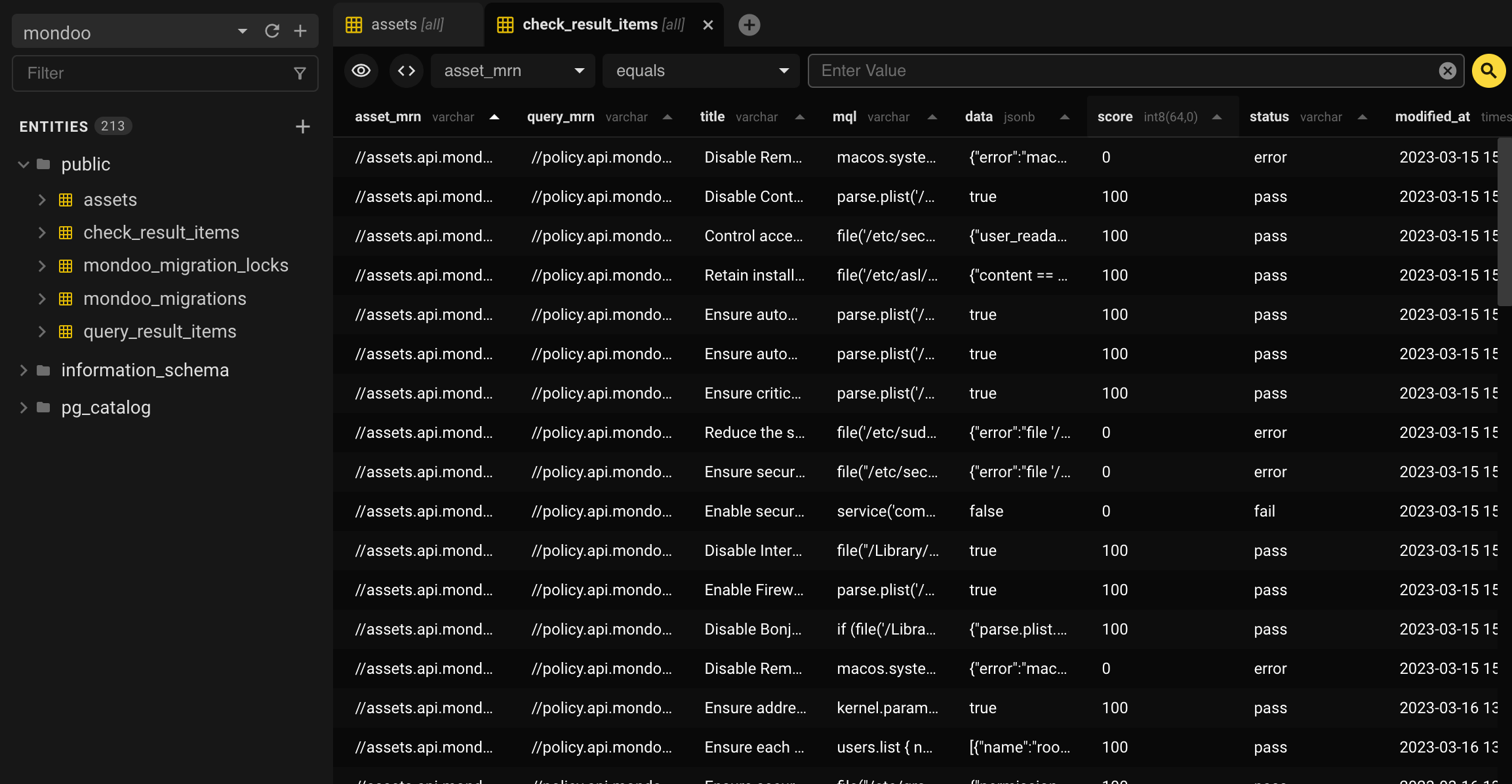Open the query_result_items table
The image size is (1512, 784).
159,332
